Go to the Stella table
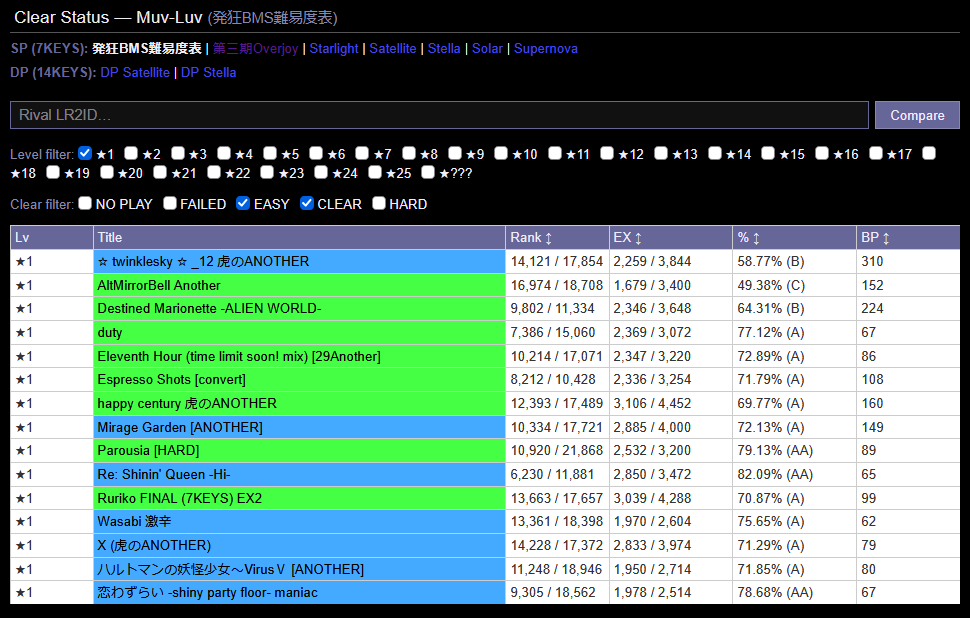Screen dimensions: 970x618 [444, 48]
